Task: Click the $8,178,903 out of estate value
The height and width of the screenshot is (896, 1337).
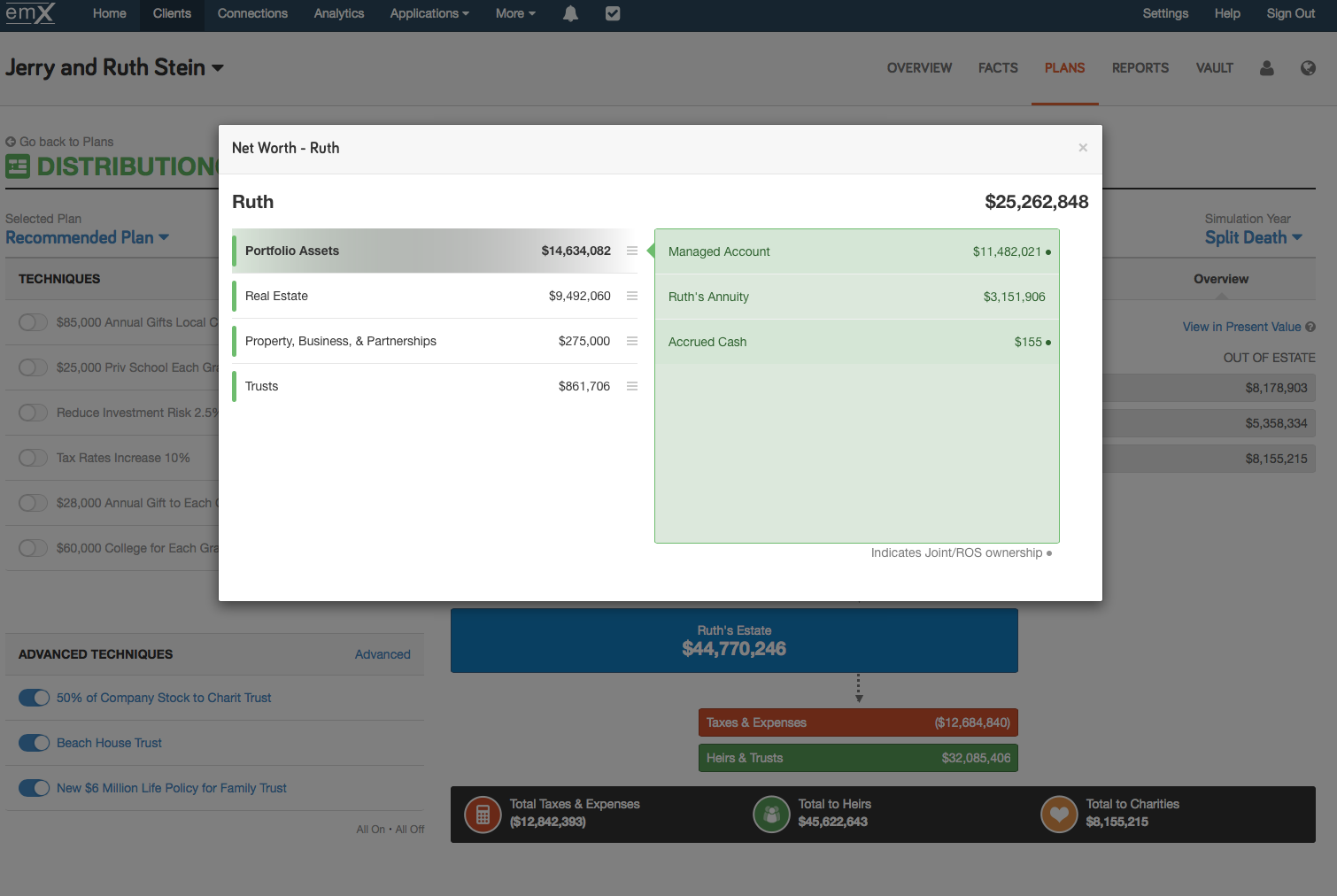Action: pos(1276,388)
